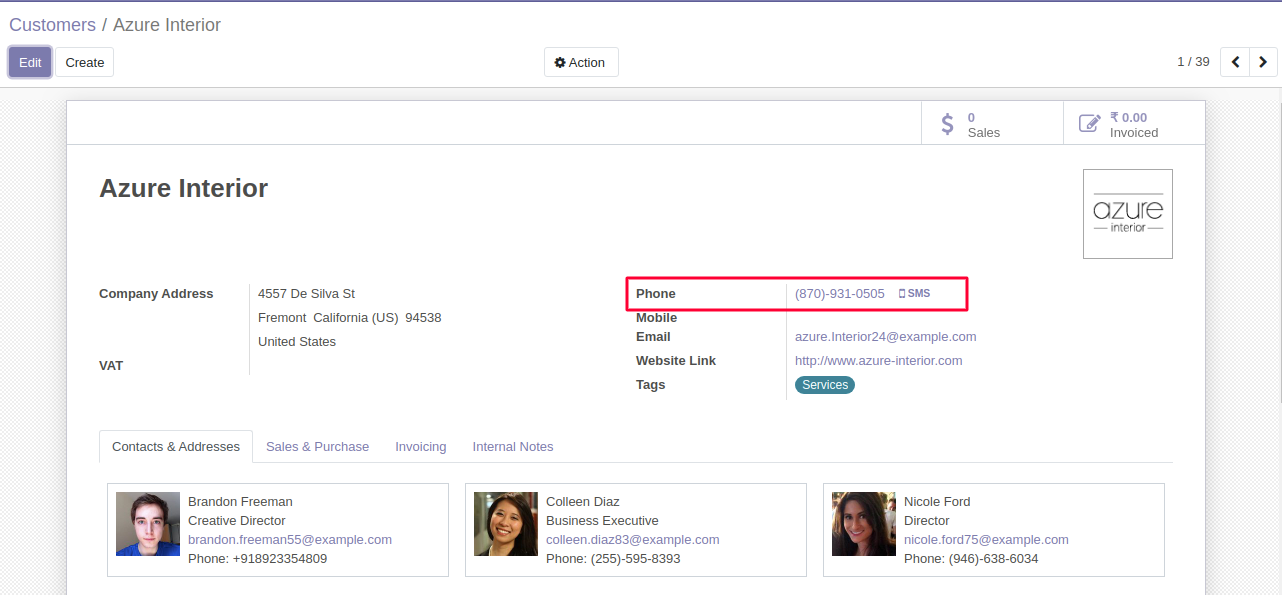This screenshot has height=595, width=1282.
Task: Open the Internal Notes tab
Action: pyautogui.click(x=512, y=447)
